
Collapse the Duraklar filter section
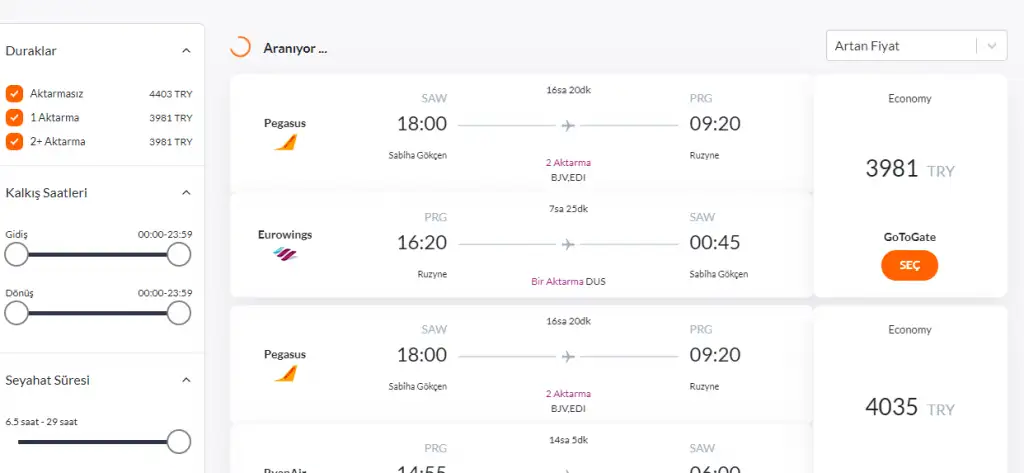pos(186,51)
